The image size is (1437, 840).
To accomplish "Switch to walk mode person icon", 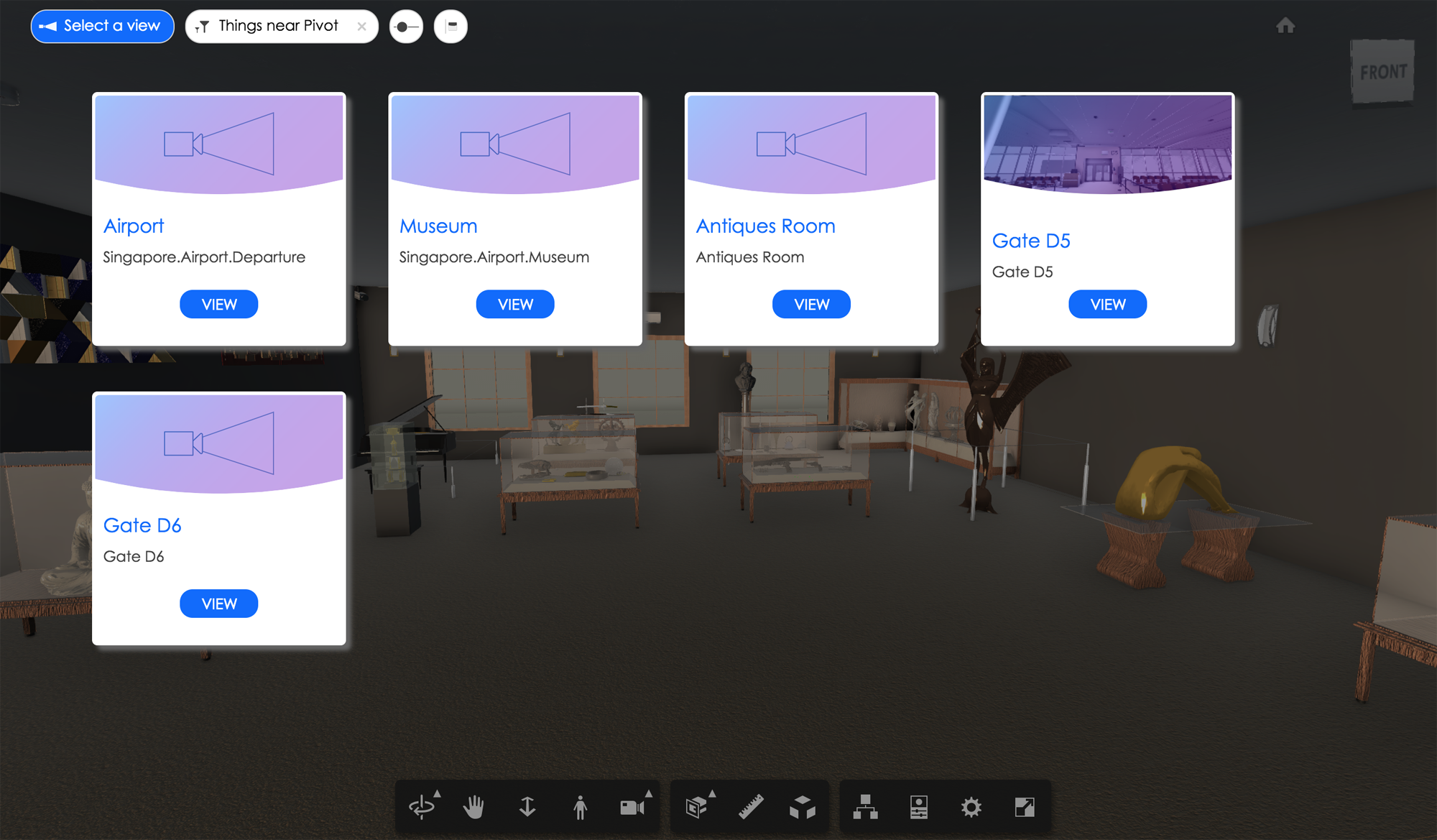I will (581, 807).
